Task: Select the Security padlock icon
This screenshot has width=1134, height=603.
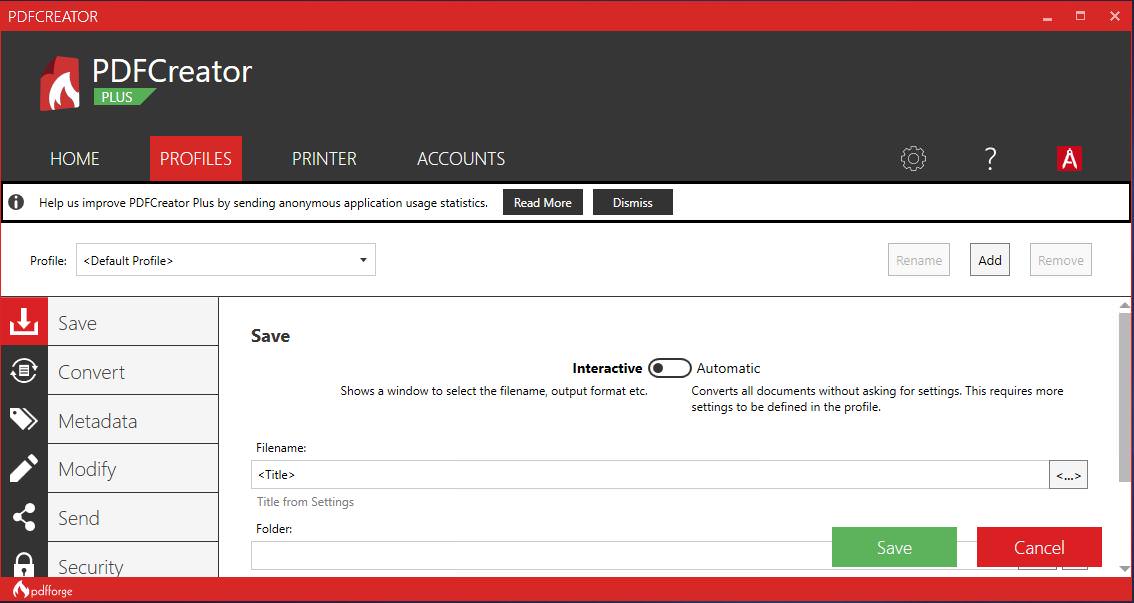Action: pos(24,564)
